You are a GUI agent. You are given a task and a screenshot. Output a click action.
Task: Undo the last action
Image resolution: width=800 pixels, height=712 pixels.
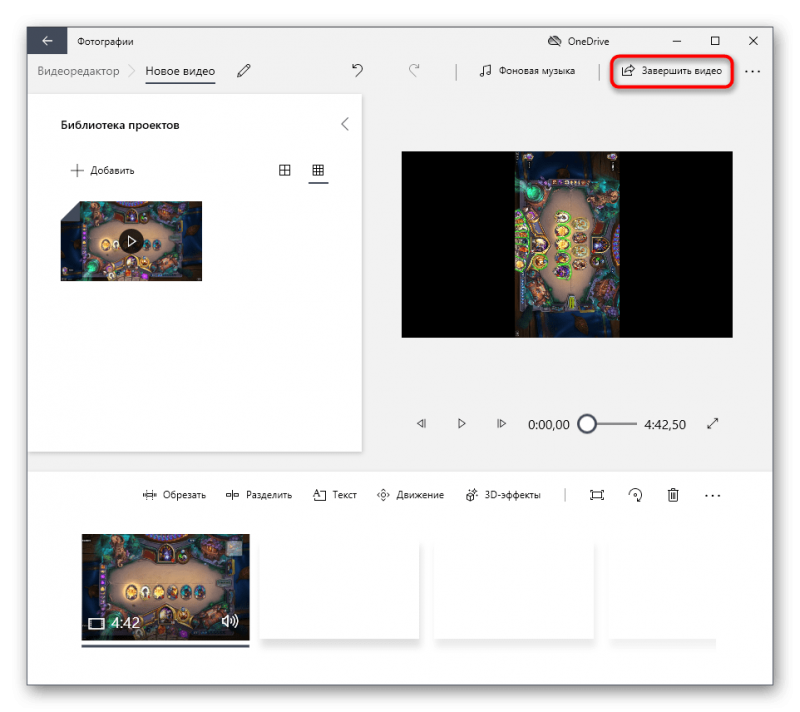tap(357, 70)
